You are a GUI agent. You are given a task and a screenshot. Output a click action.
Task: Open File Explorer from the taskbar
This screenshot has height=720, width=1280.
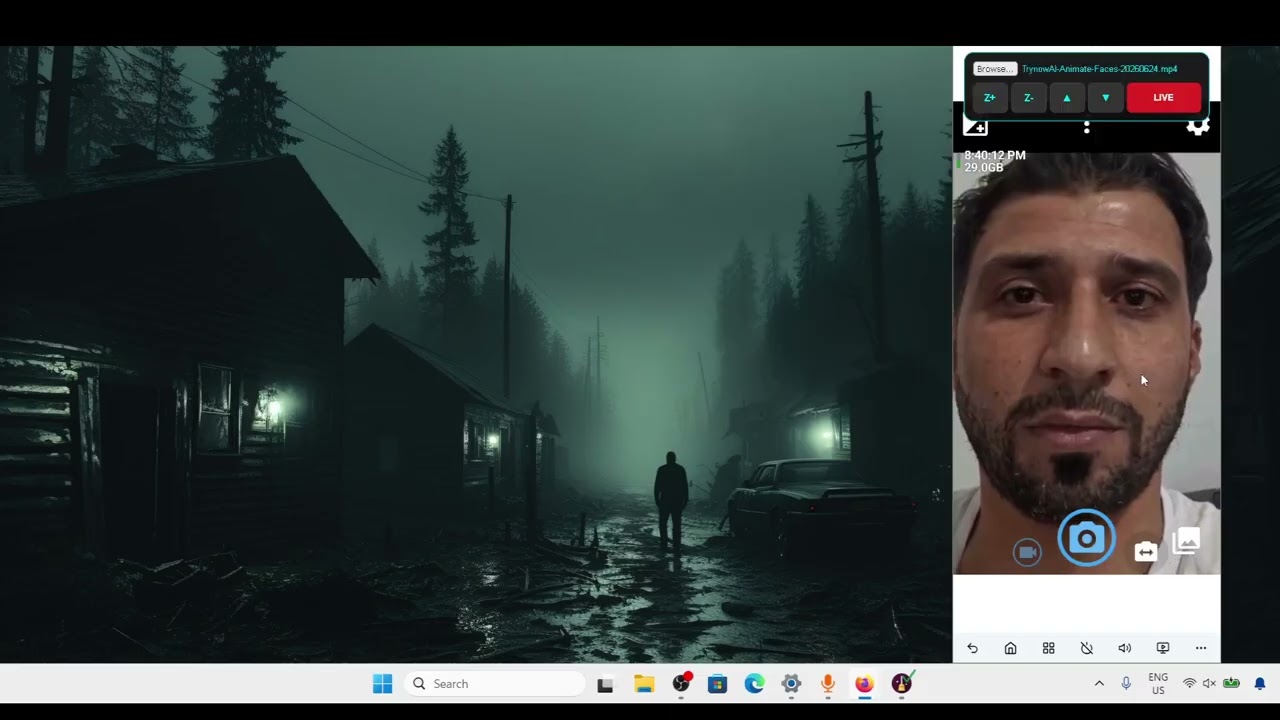644,684
